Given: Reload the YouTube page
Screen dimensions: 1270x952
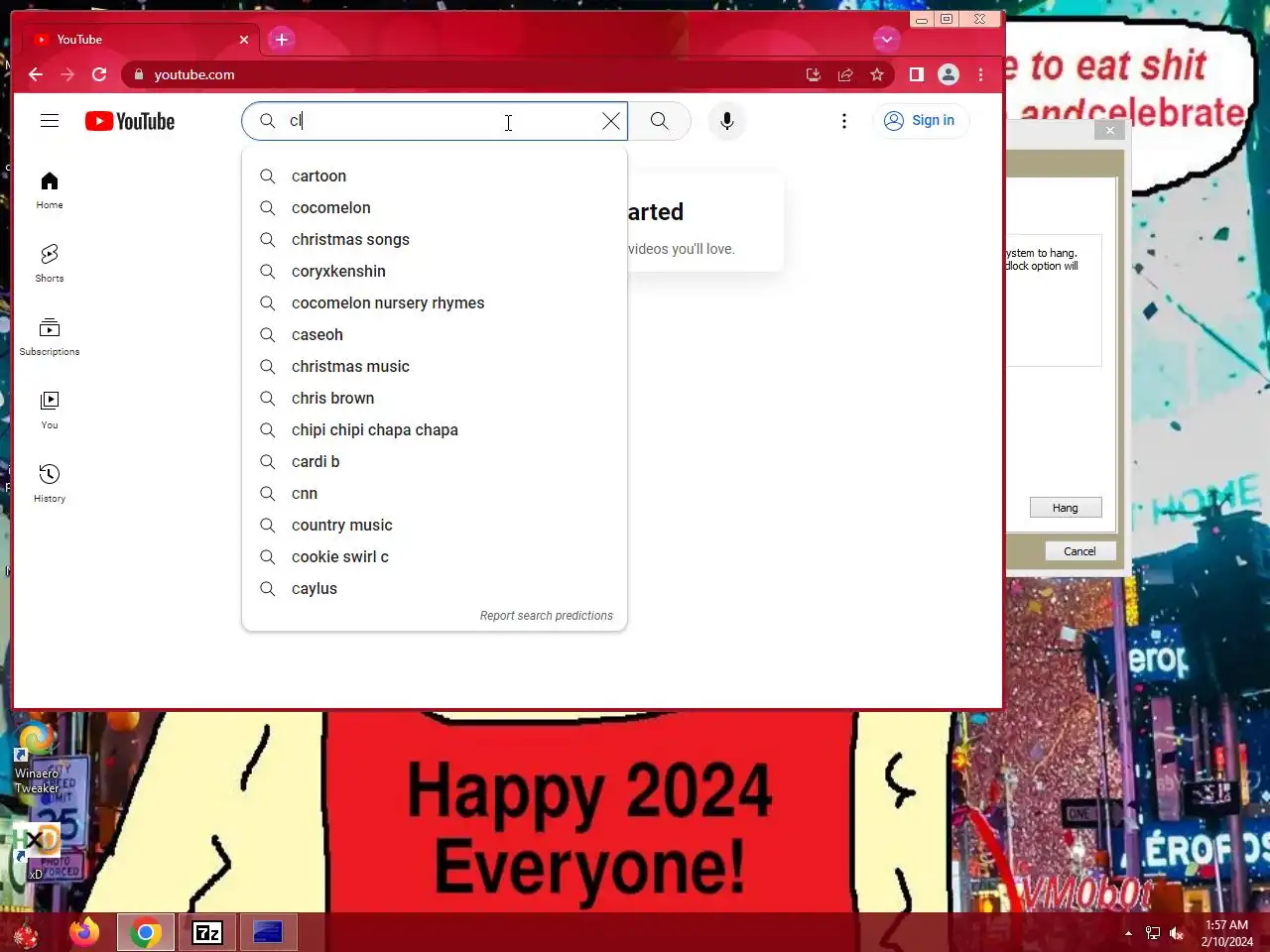Looking at the screenshot, I should point(99,74).
